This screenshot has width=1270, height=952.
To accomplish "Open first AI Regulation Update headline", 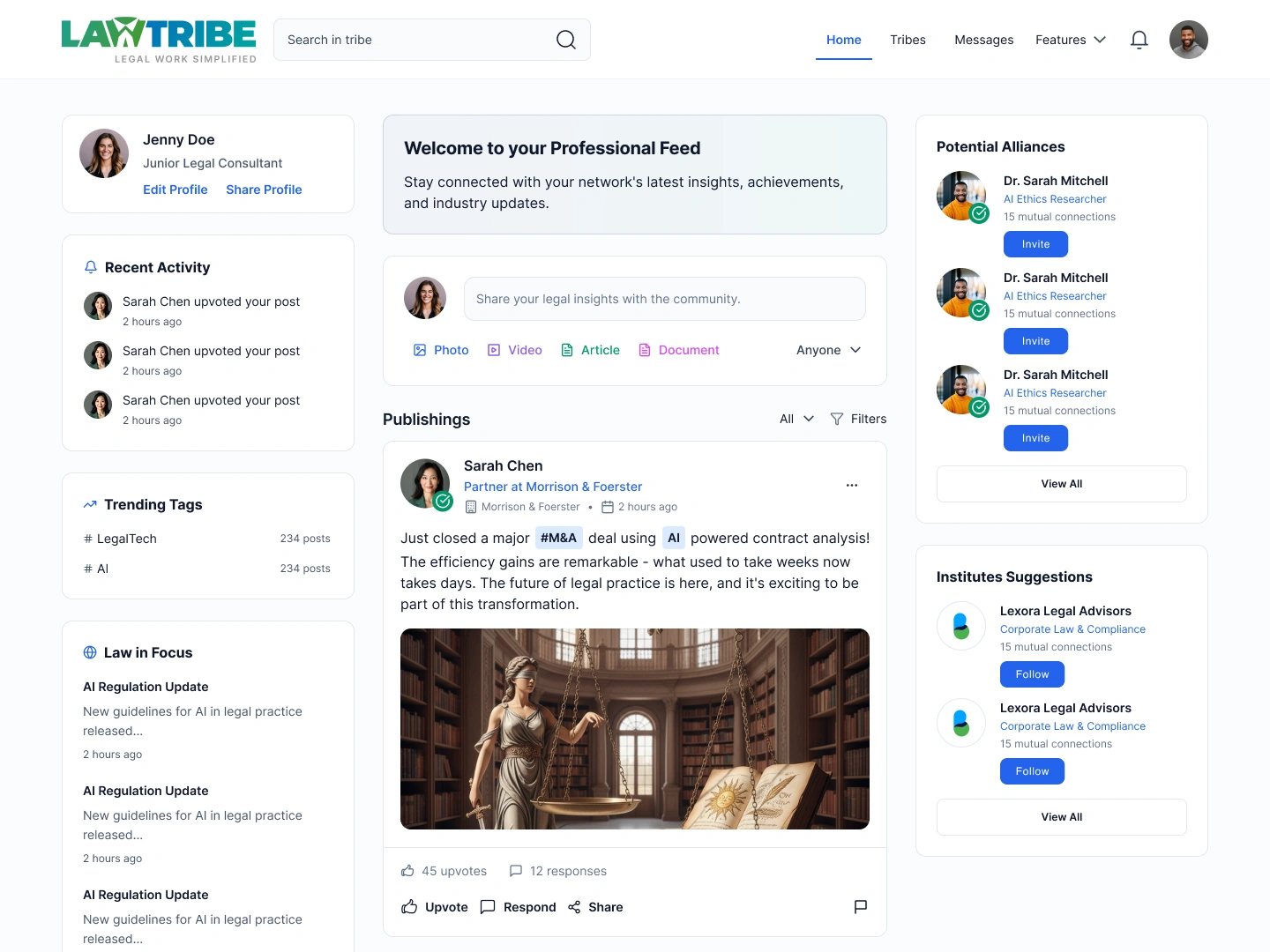I will [146, 687].
